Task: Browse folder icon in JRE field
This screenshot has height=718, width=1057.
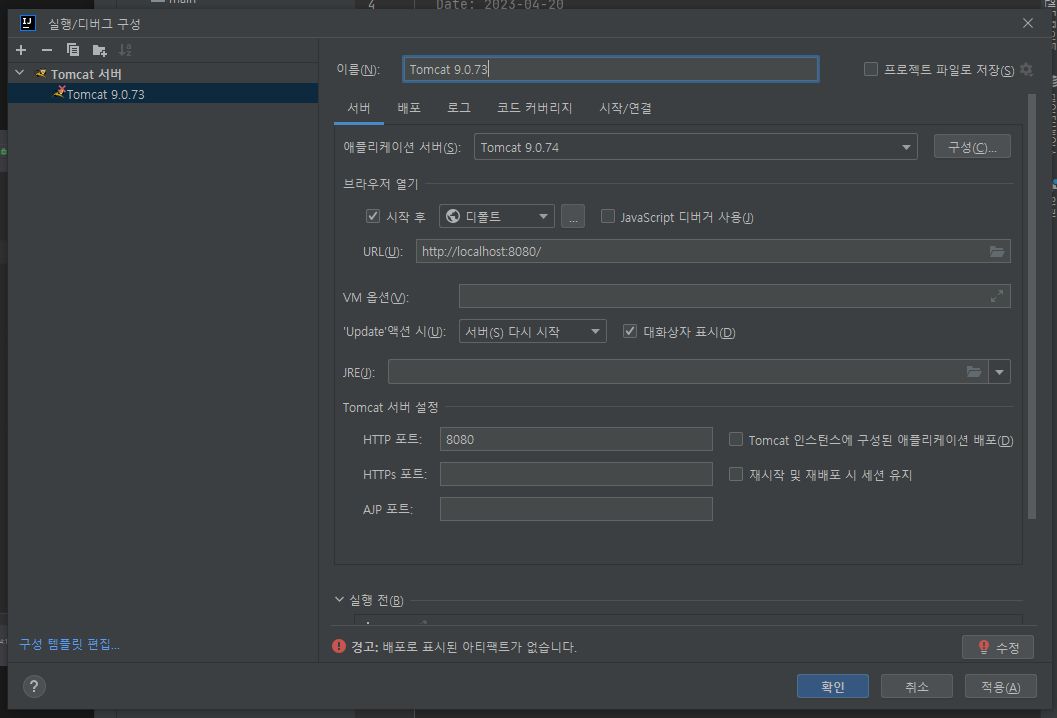Action: point(973,371)
